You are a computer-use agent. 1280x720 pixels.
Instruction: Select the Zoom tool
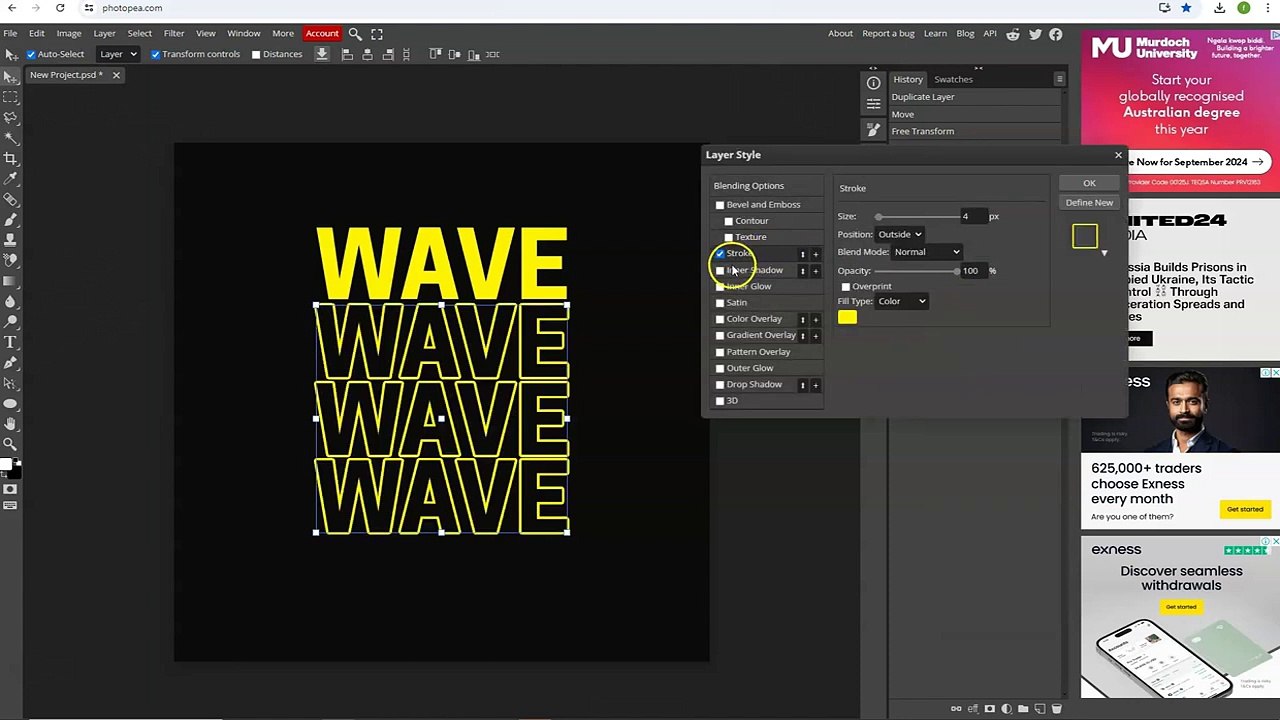pos(10,445)
